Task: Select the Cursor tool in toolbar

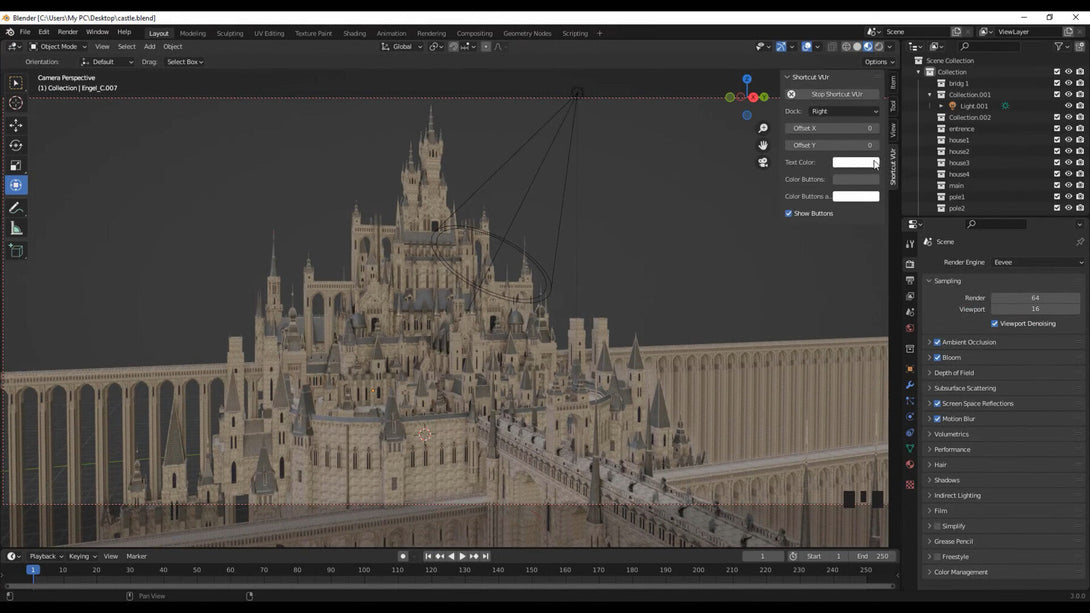Action: coord(16,103)
